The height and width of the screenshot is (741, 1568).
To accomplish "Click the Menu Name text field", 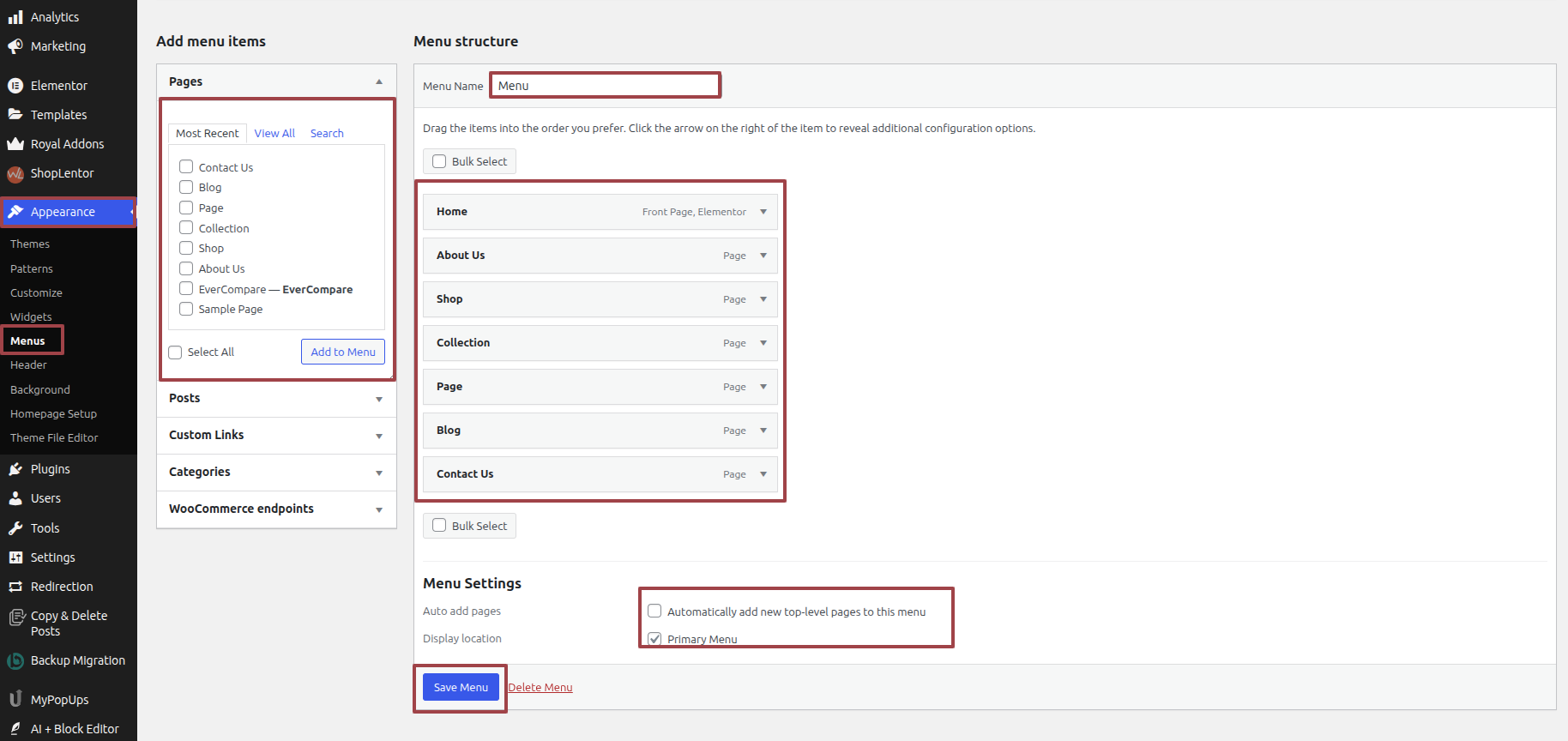I will (606, 86).
